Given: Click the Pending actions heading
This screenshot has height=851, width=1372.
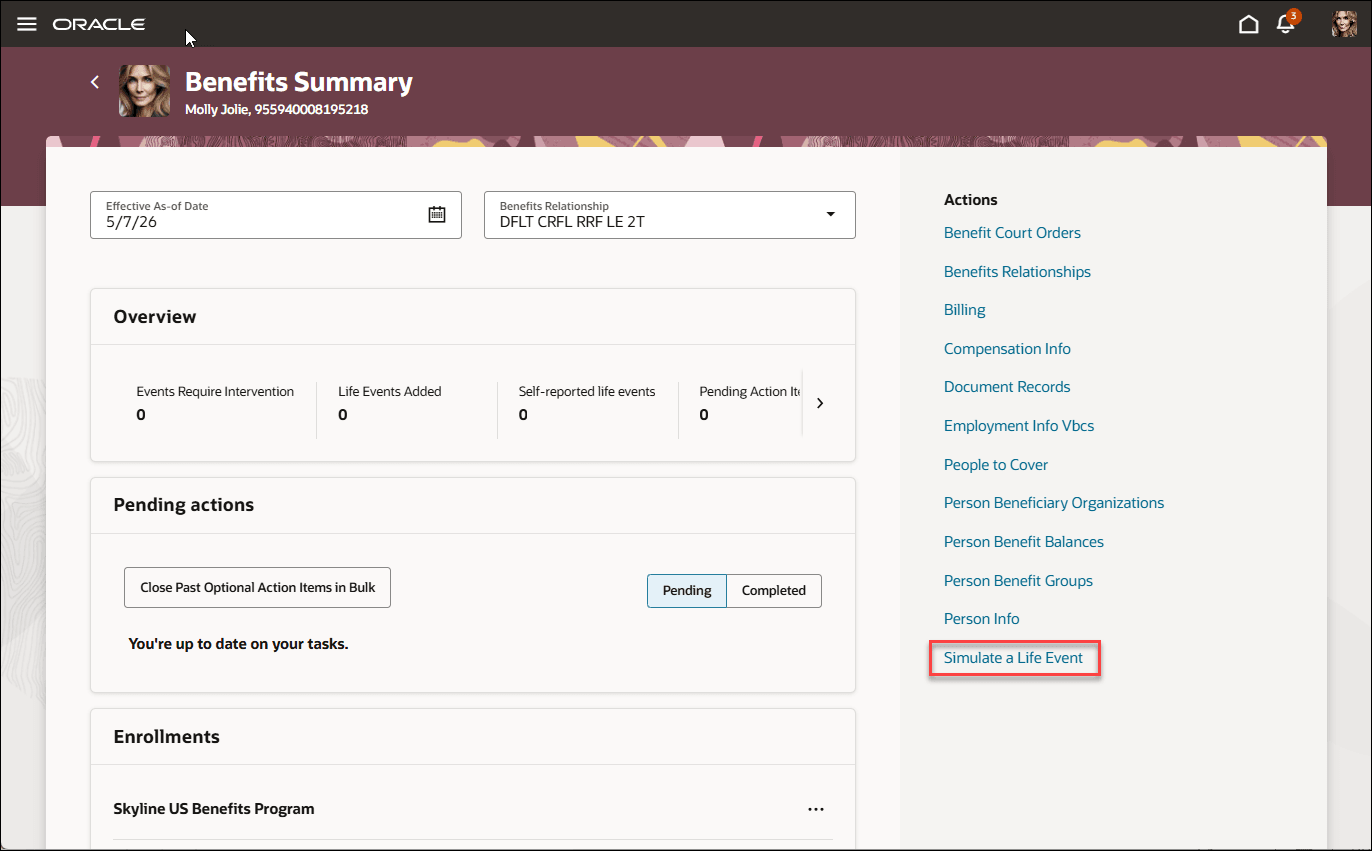Looking at the screenshot, I should click(184, 505).
